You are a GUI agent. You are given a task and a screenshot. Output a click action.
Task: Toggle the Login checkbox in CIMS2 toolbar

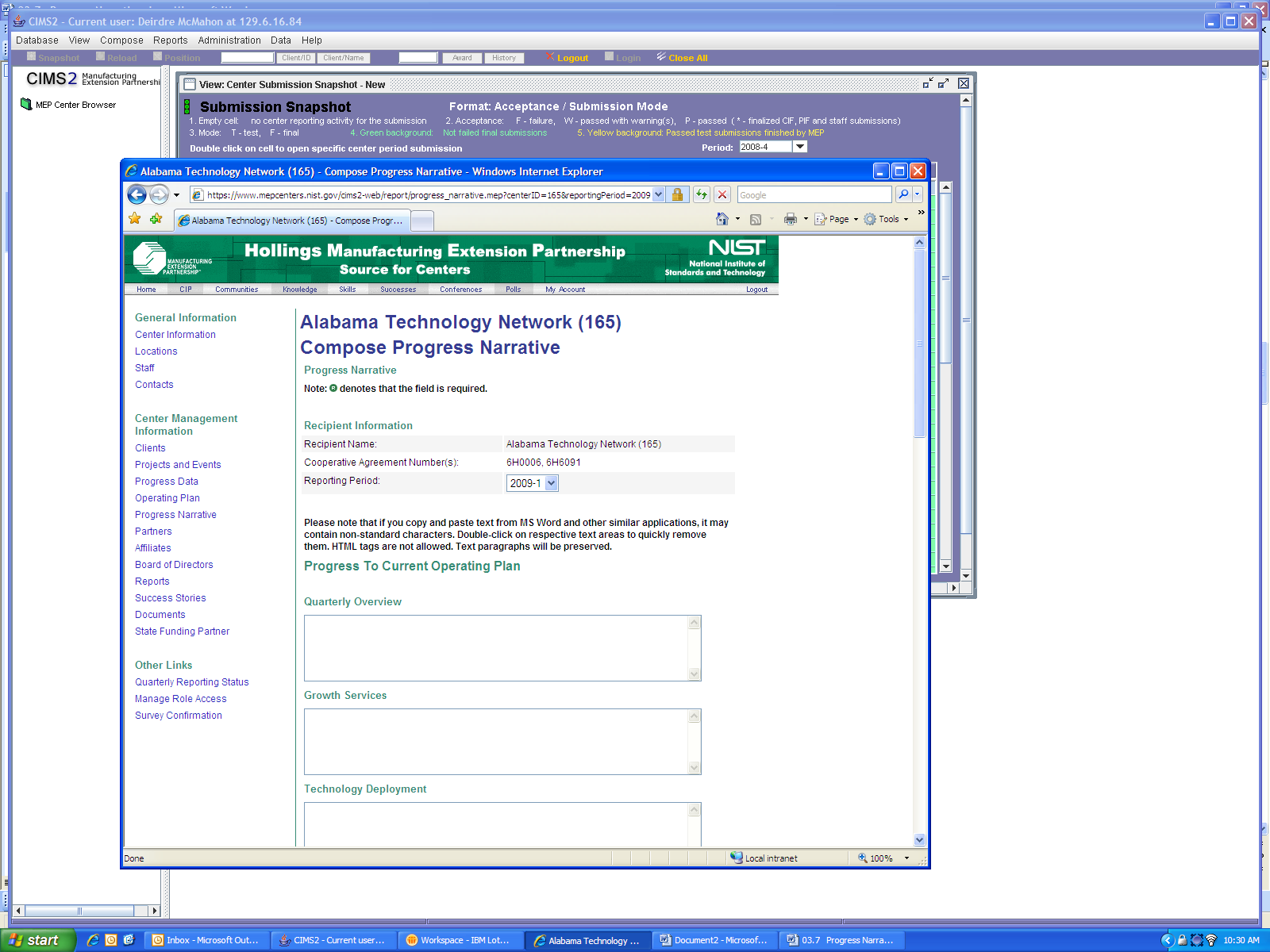coord(610,56)
